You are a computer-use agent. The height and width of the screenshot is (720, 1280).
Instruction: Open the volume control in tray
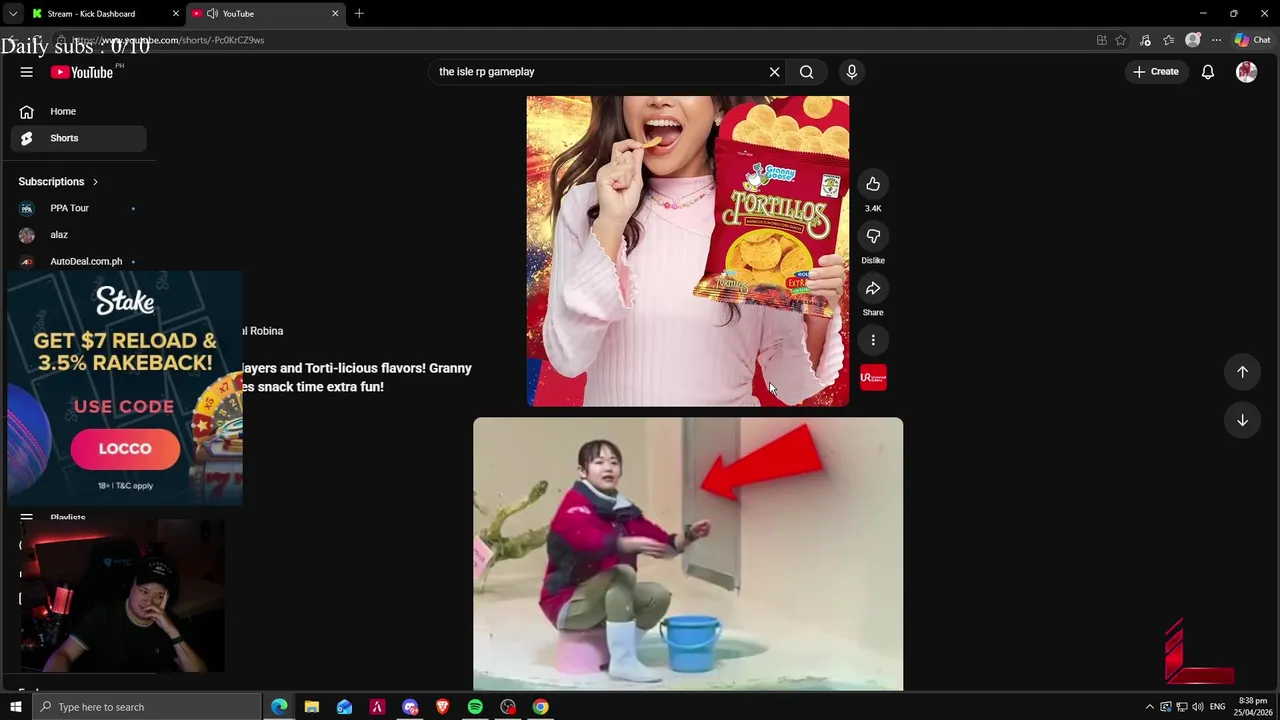tap(1198, 707)
